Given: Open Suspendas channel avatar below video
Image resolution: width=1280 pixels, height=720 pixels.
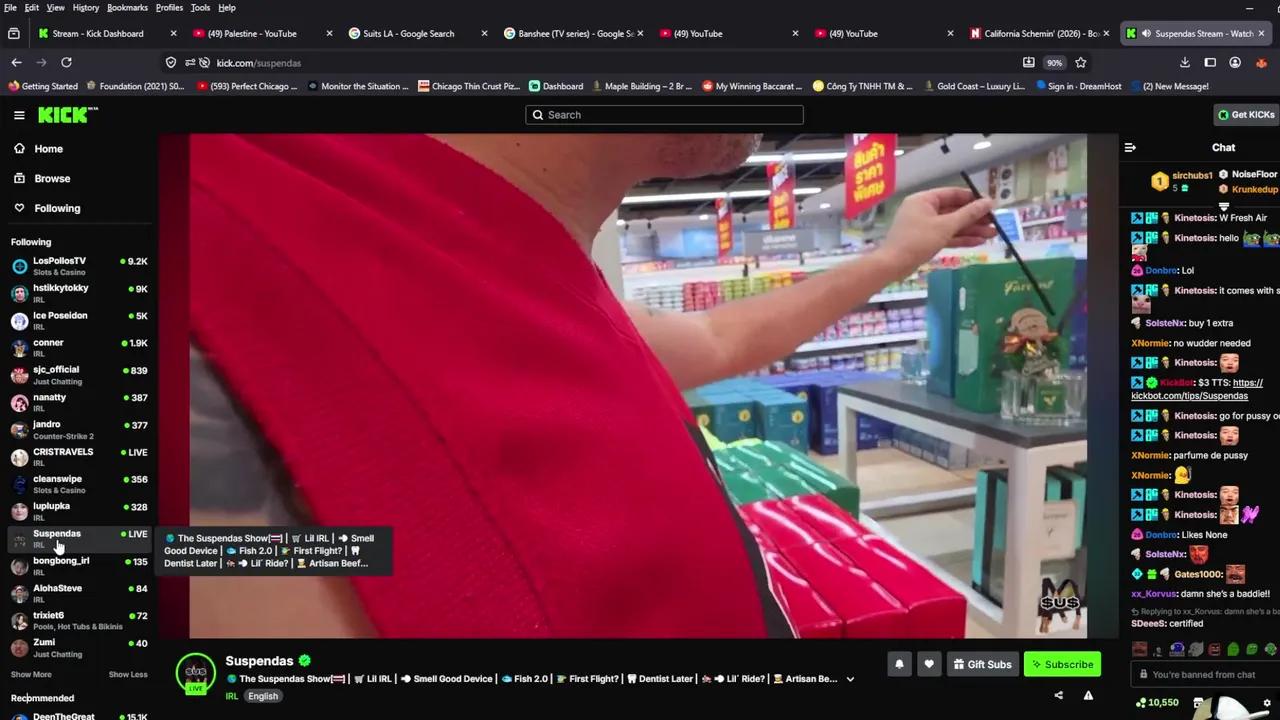Looking at the screenshot, I should pyautogui.click(x=196, y=674).
